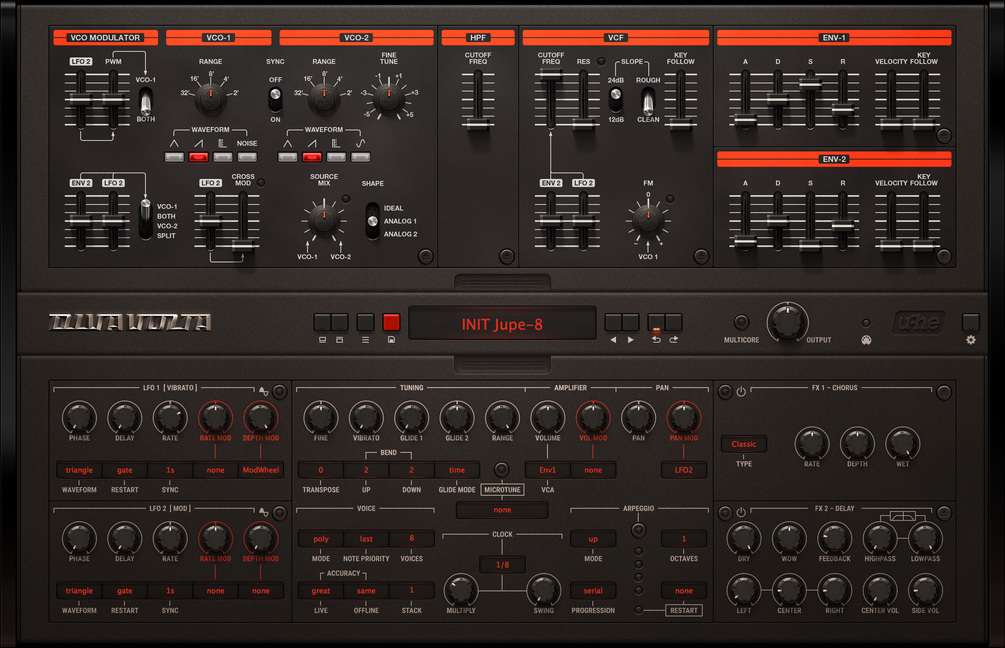Click the ENV-2 panel header
1005x648 pixels.
pos(834,159)
